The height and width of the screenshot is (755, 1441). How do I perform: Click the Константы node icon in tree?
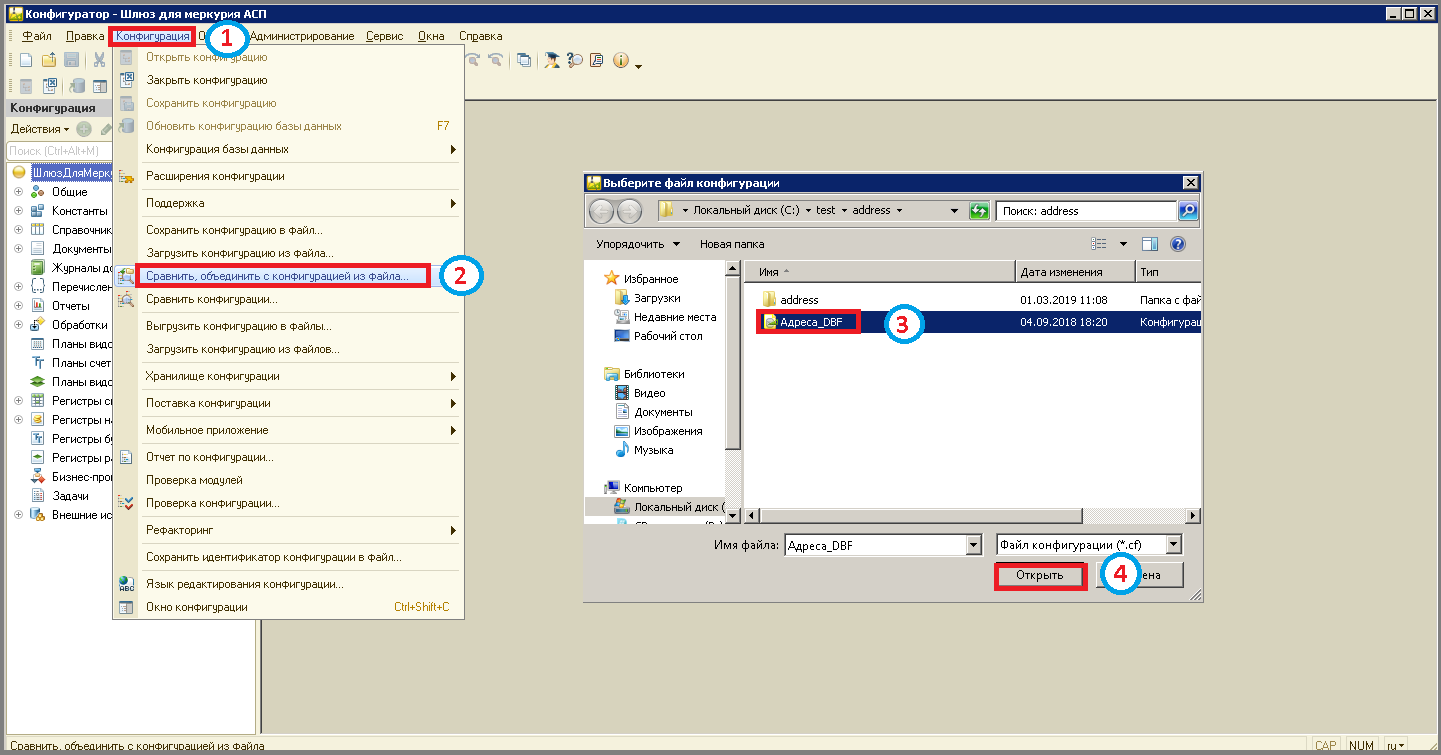tap(37, 211)
